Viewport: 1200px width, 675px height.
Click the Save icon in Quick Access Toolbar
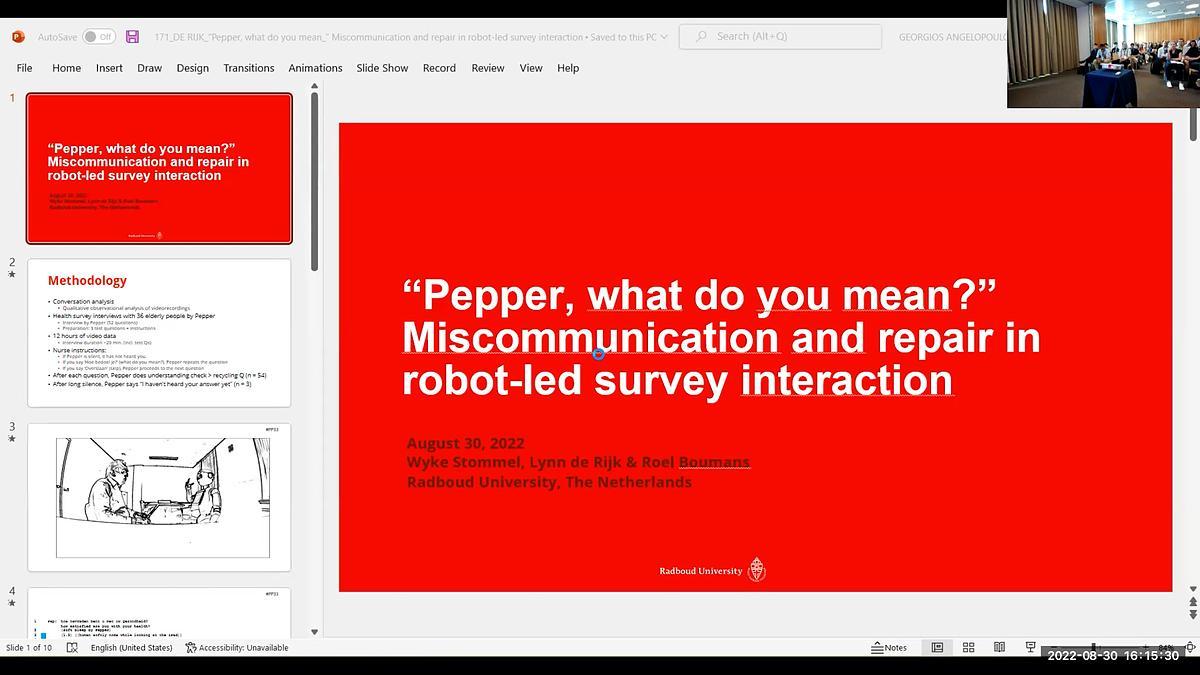click(x=132, y=36)
